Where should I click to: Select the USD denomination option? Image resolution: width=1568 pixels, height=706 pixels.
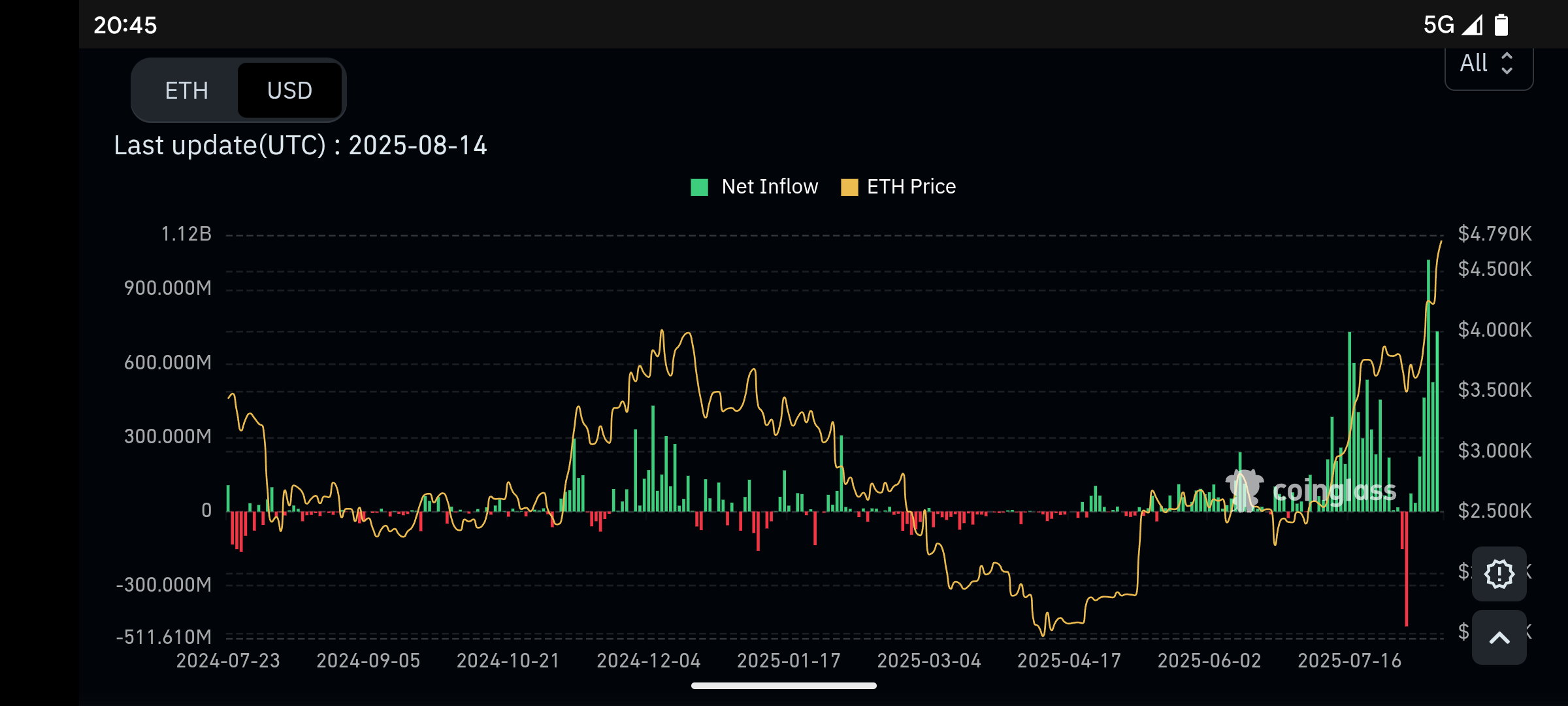(289, 90)
